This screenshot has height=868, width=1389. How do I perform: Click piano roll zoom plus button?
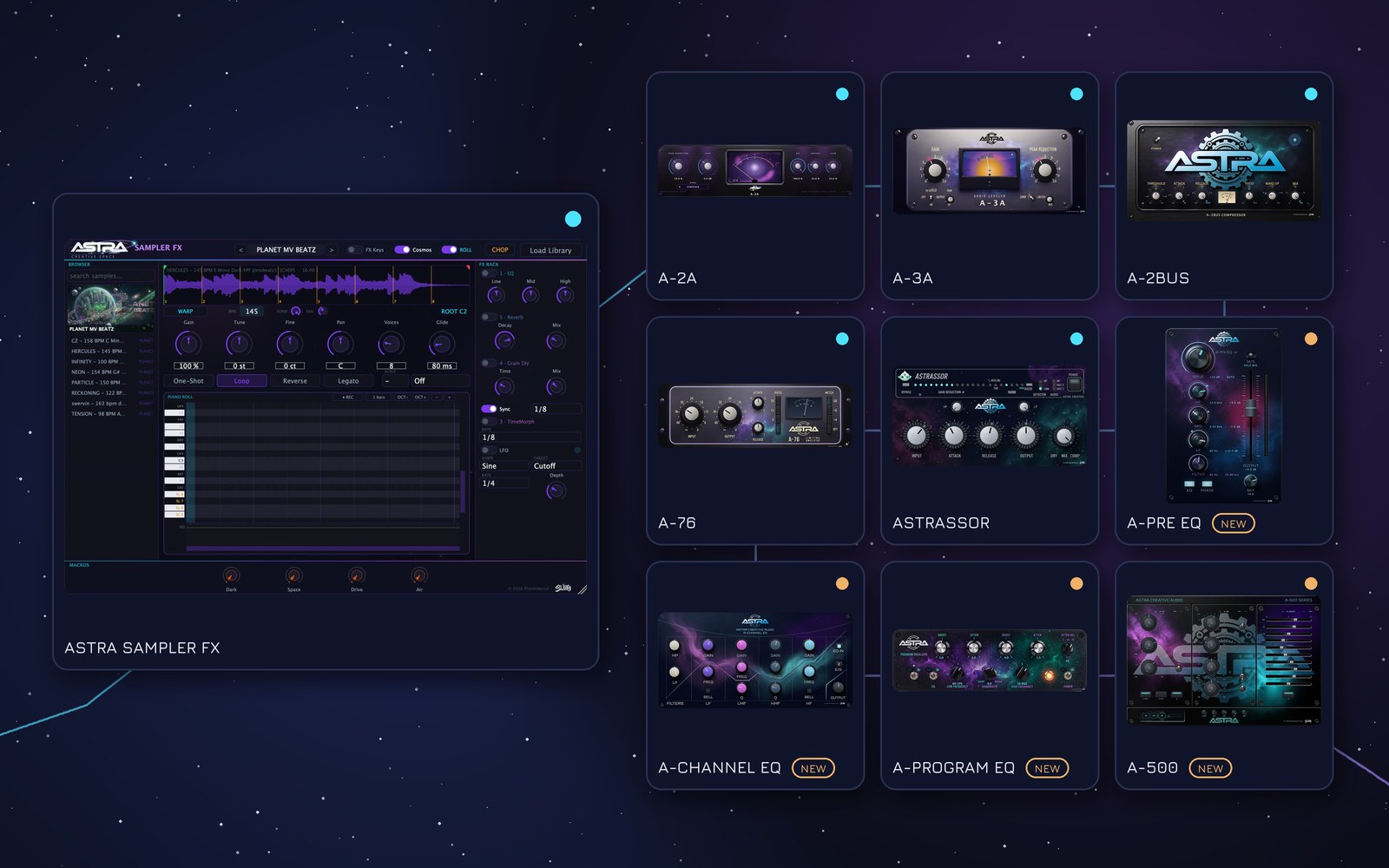(450, 397)
